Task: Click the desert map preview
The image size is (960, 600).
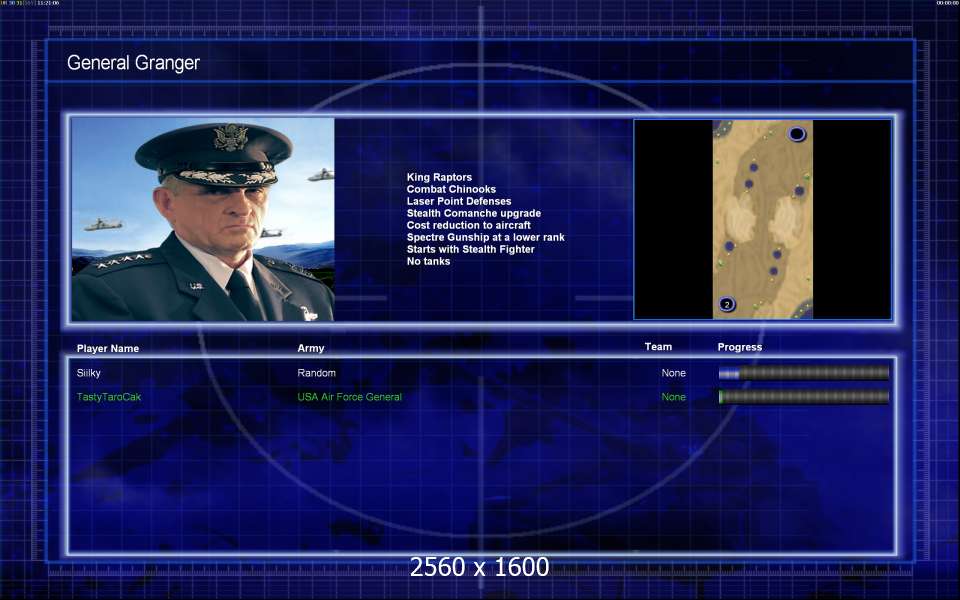Action: pyautogui.click(x=762, y=219)
